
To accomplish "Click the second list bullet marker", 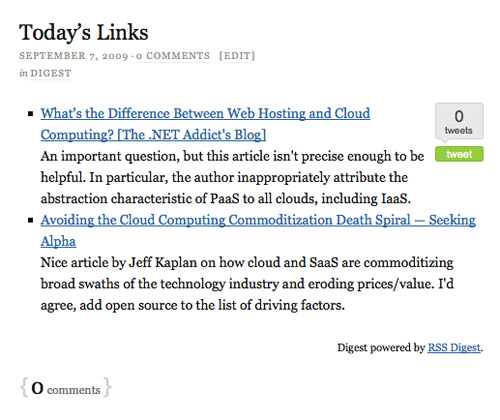I will 31,220.
